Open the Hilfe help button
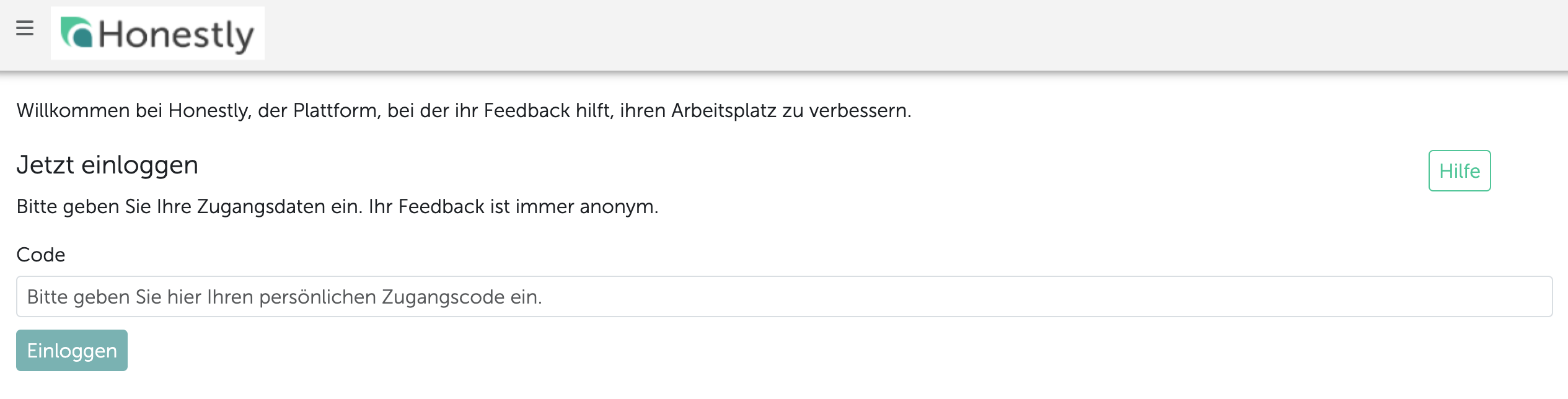 (1460, 171)
